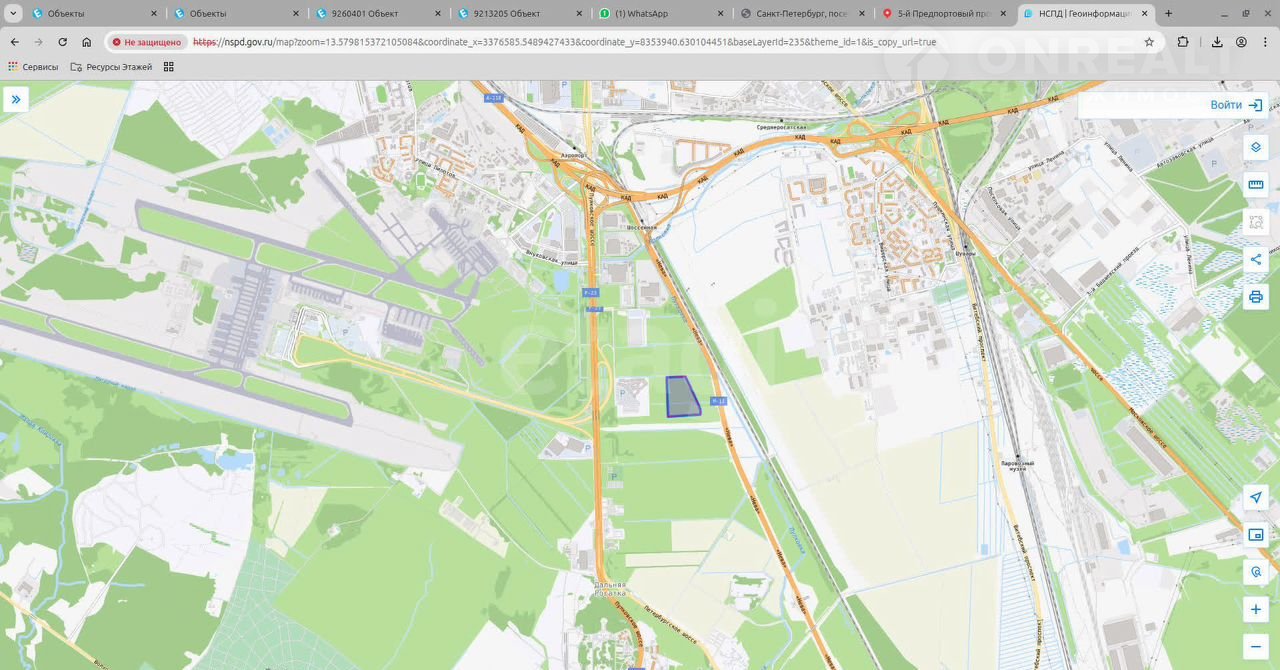
Task: Open the map layers panel
Action: (x=1256, y=147)
